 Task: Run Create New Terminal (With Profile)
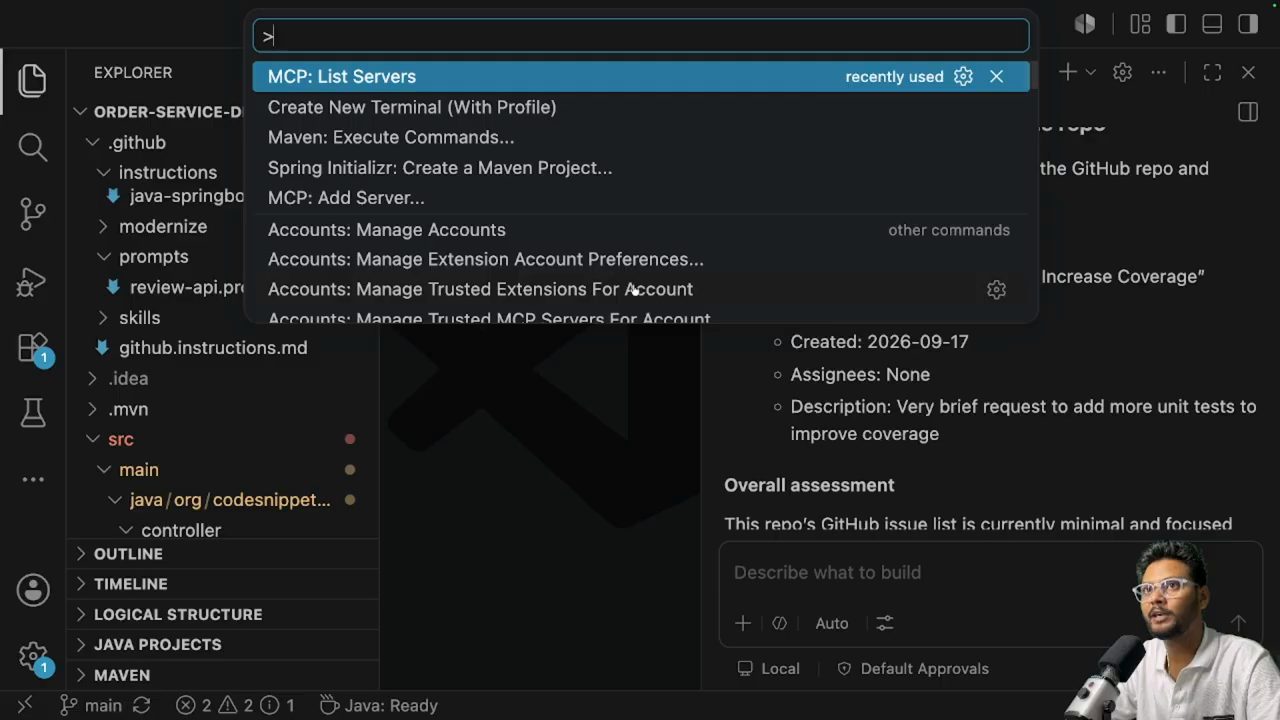click(x=641, y=107)
